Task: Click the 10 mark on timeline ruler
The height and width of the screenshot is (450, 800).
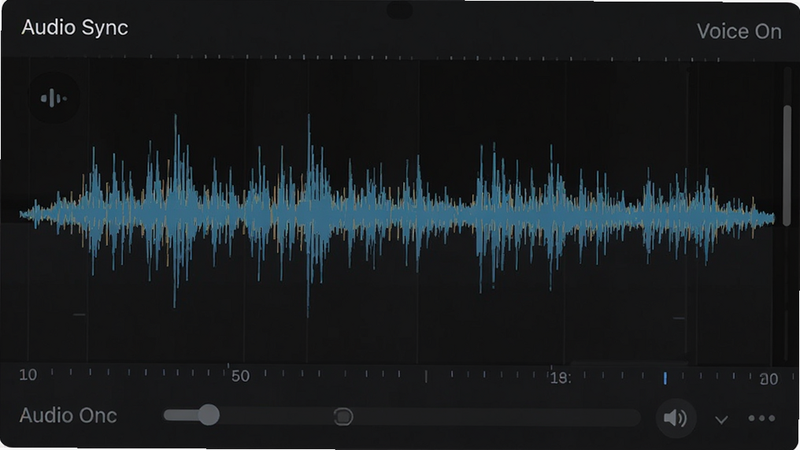Action: click(x=28, y=375)
